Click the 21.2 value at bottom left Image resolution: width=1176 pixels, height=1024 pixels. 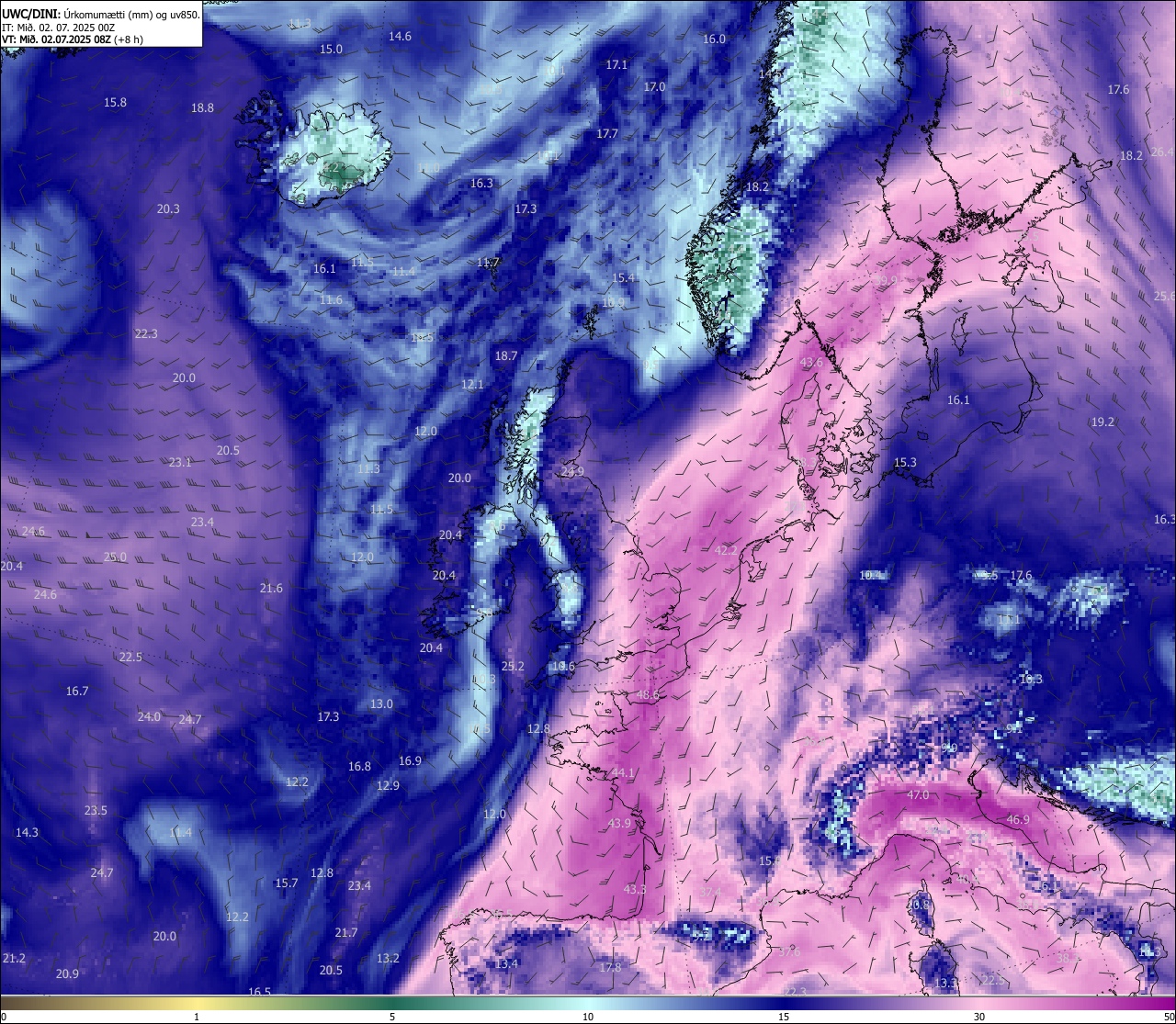14,959
